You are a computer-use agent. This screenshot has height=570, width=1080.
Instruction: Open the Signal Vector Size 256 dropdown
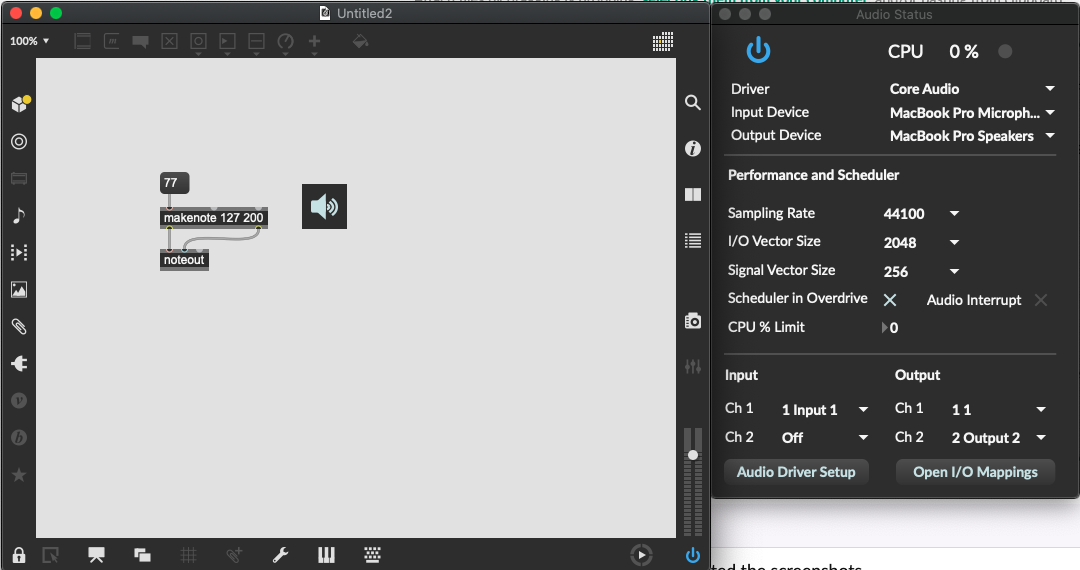[x=922, y=271]
